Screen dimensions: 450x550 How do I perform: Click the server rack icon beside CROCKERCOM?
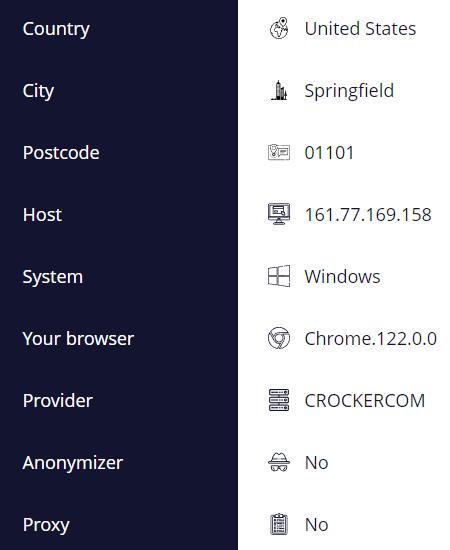[x=279, y=400]
